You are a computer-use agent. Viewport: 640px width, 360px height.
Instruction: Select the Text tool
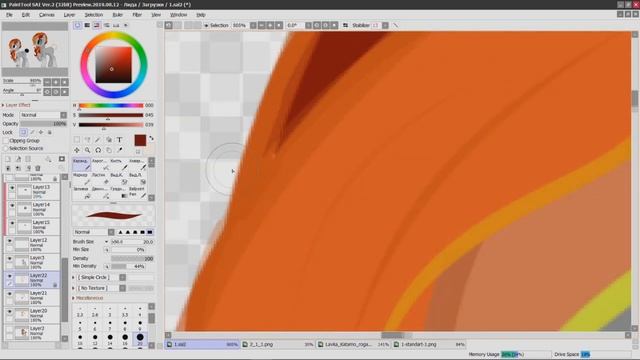pyautogui.click(x=120, y=140)
